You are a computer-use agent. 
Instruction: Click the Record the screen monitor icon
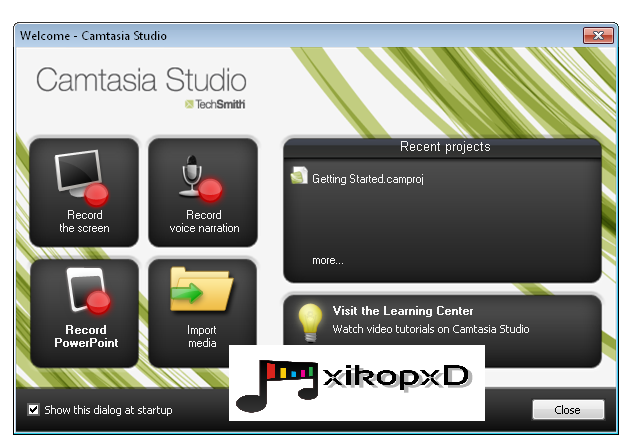(82, 178)
